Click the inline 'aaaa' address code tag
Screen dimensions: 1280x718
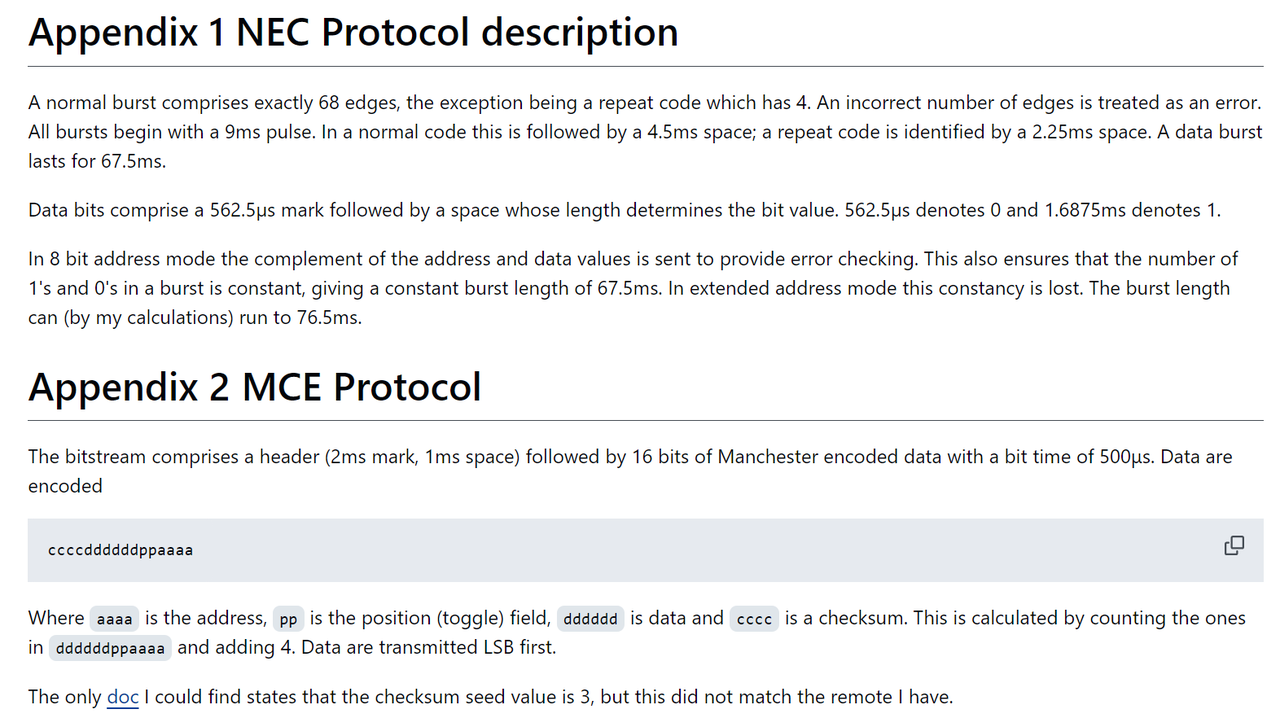(115, 619)
